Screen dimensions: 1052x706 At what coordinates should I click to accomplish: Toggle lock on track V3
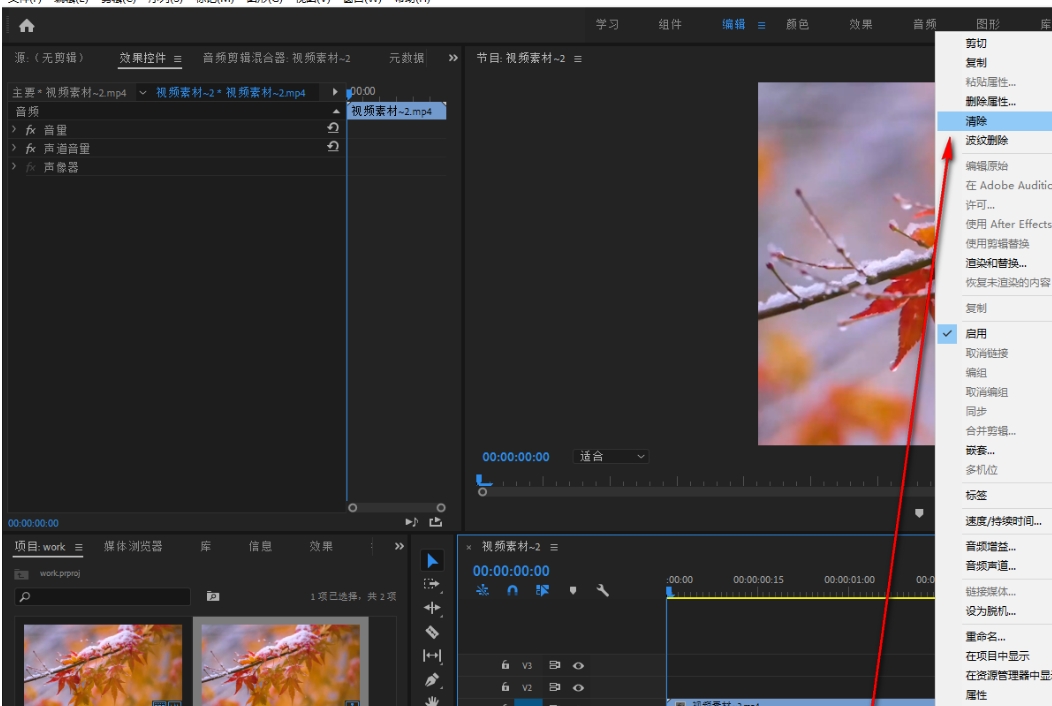click(x=505, y=665)
